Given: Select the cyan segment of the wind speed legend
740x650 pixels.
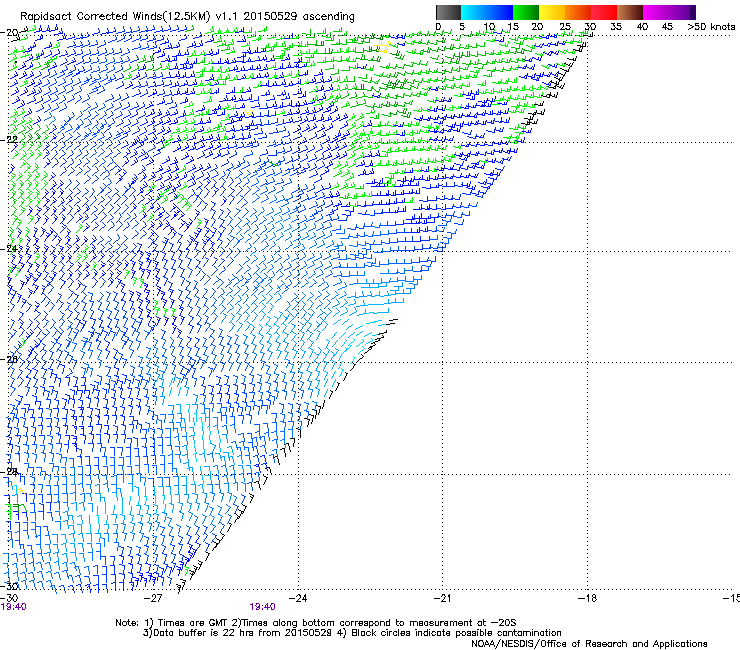Looking at the screenshot, I should (474, 12).
